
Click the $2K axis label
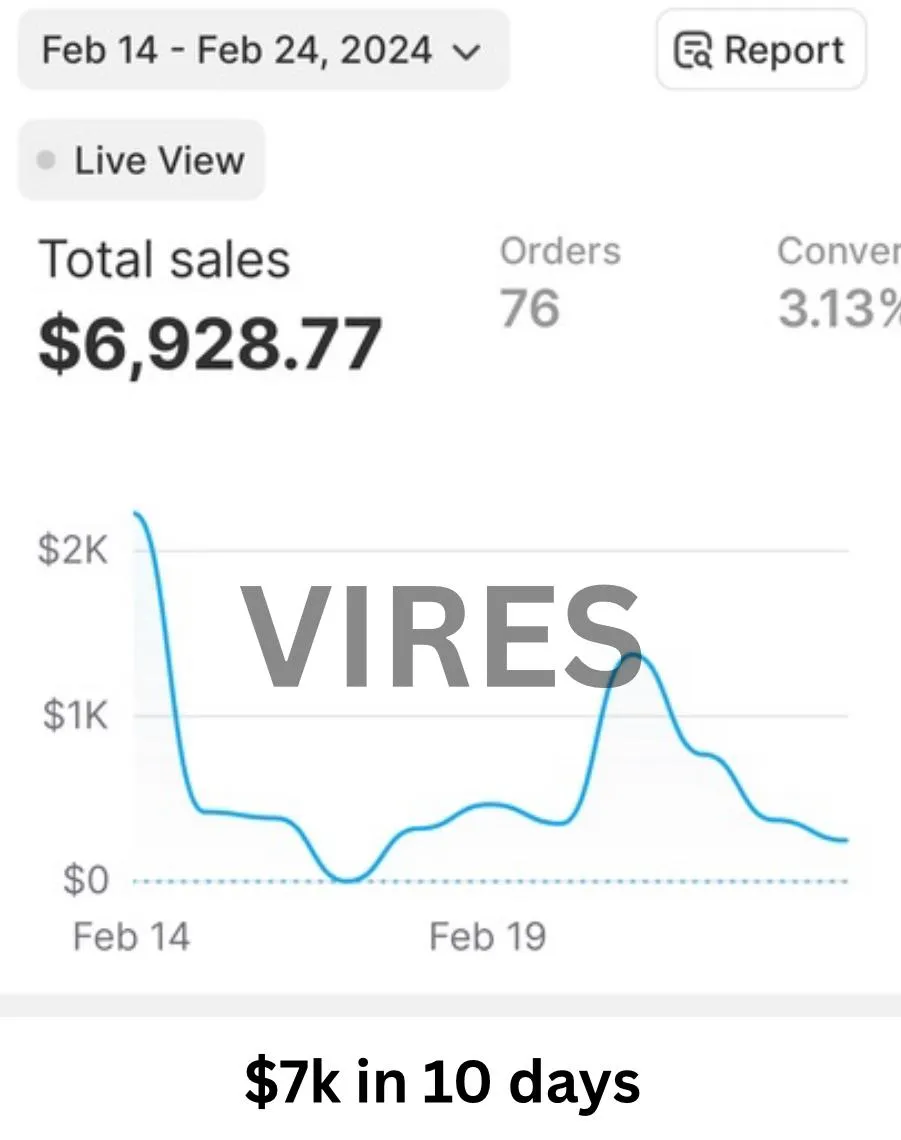coord(73,550)
